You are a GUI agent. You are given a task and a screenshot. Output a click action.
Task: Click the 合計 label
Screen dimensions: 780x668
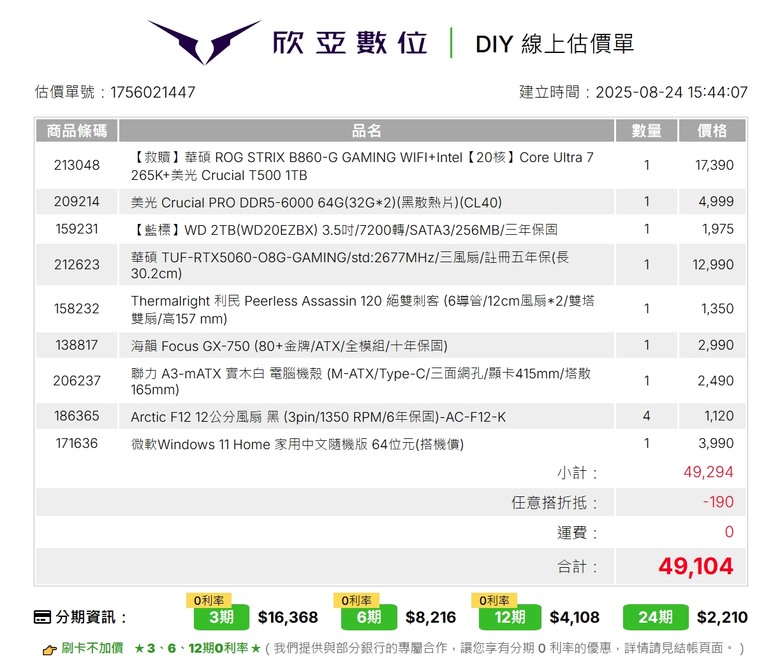point(577,567)
